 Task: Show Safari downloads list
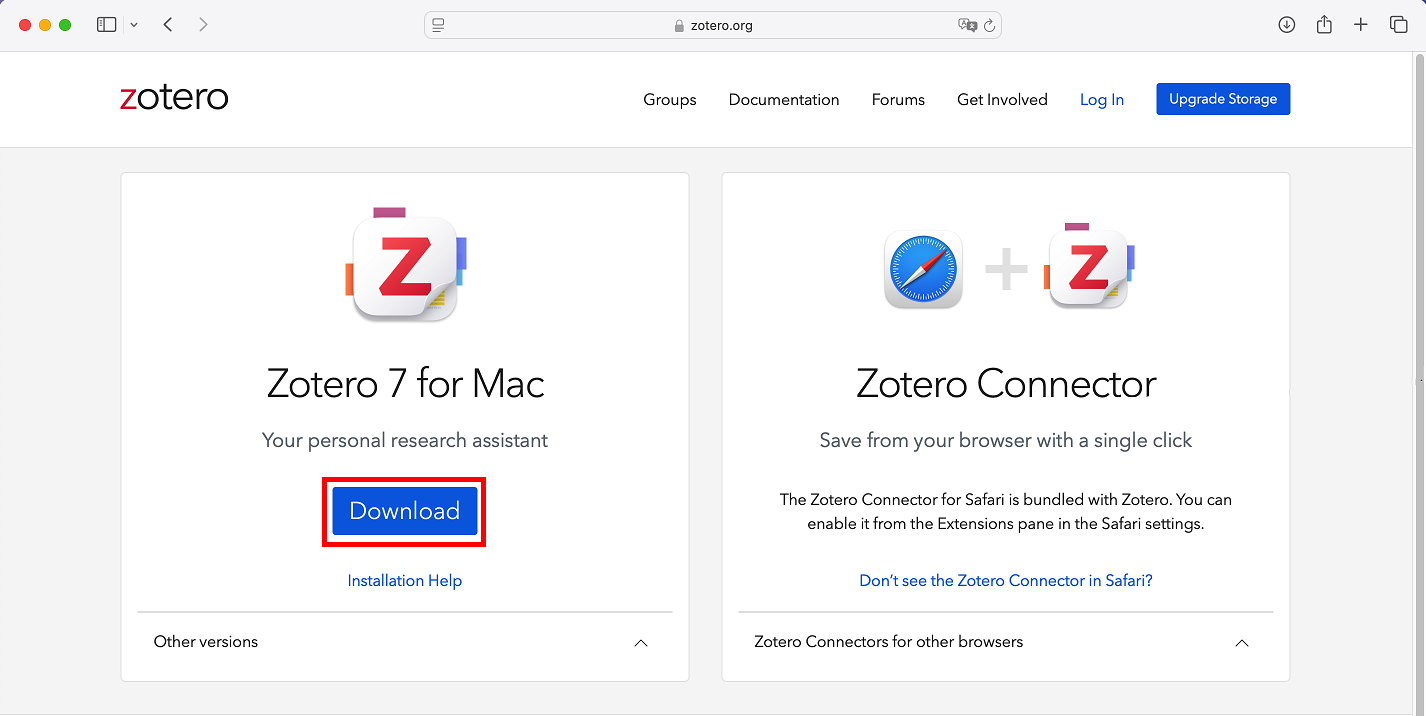pyautogui.click(x=1287, y=25)
